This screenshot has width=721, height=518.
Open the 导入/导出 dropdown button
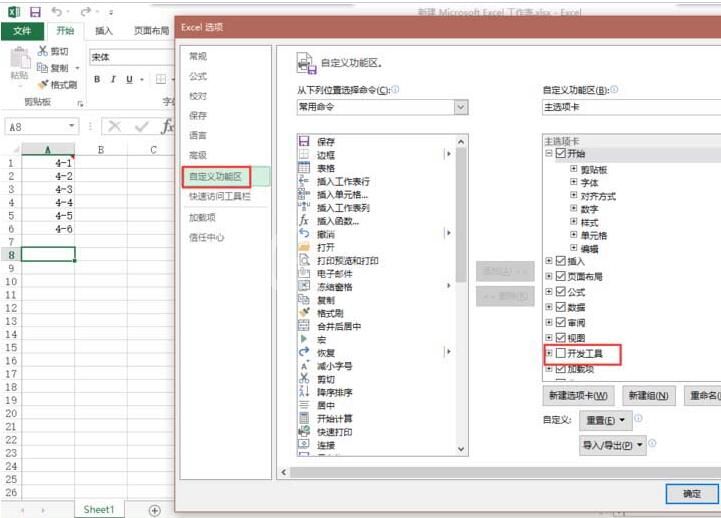612,445
